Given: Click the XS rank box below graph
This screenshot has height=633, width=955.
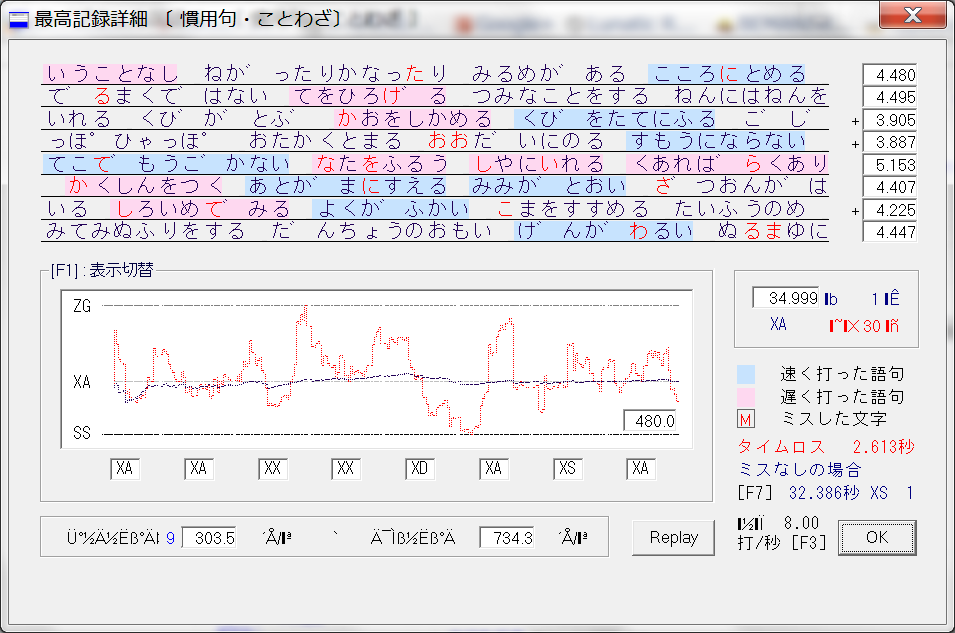Looking at the screenshot, I should (567, 468).
